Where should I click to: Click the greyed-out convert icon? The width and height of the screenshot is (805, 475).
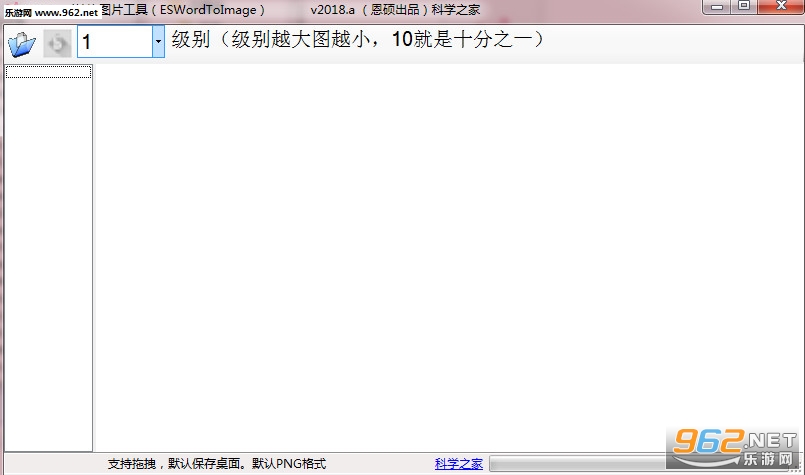tap(57, 43)
